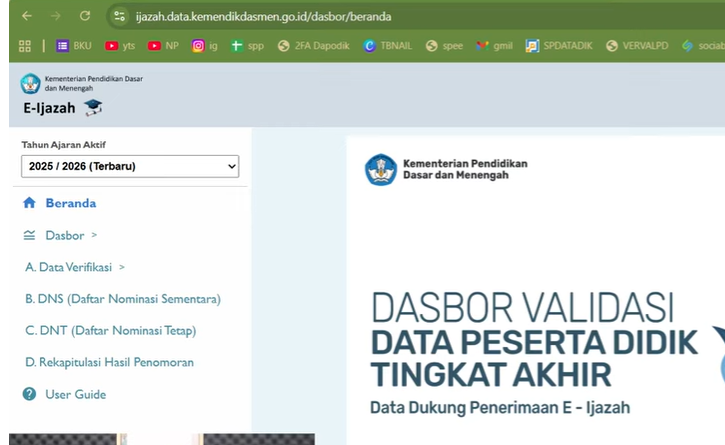Click the User Guide question mark icon
This screenshot has width=725, height=445.
(x=29, y=394)
